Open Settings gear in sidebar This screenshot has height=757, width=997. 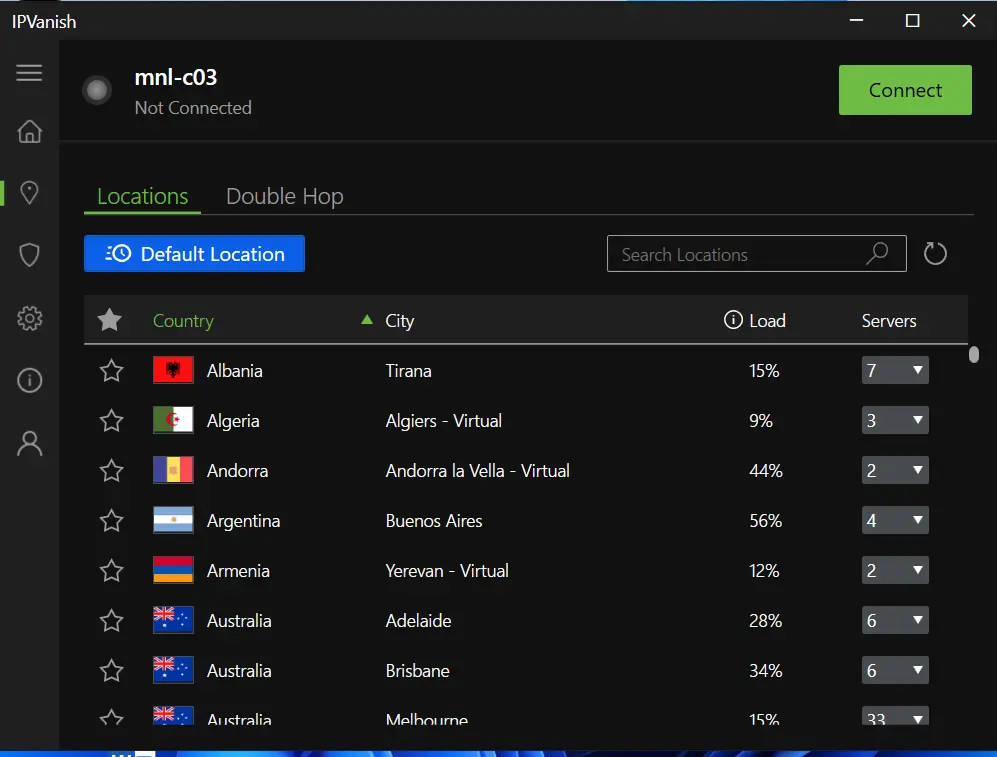(x=29, y=318)
